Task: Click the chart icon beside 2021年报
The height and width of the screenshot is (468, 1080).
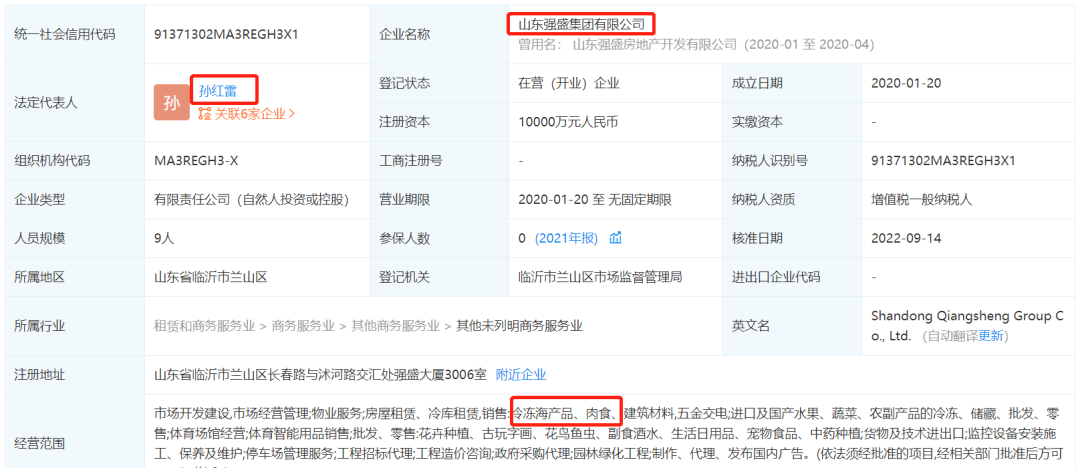Action: pyautogui.click(x=615, y=238)
